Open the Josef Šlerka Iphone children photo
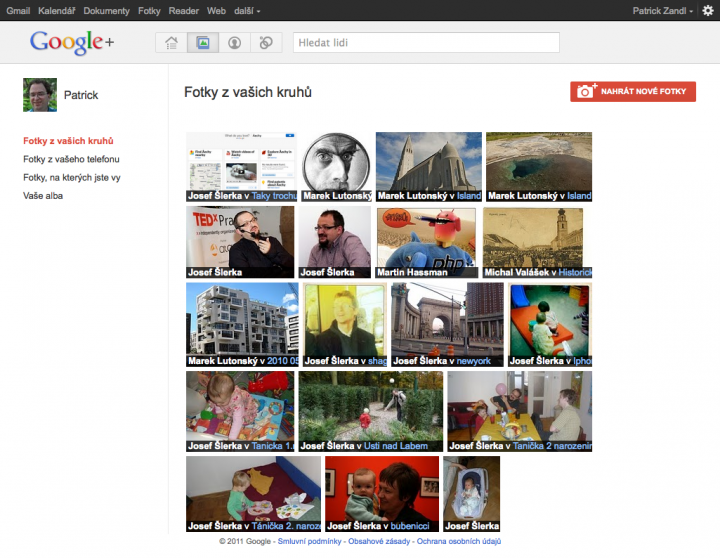The width and height of the screenshot is (720, 558). 550,325
